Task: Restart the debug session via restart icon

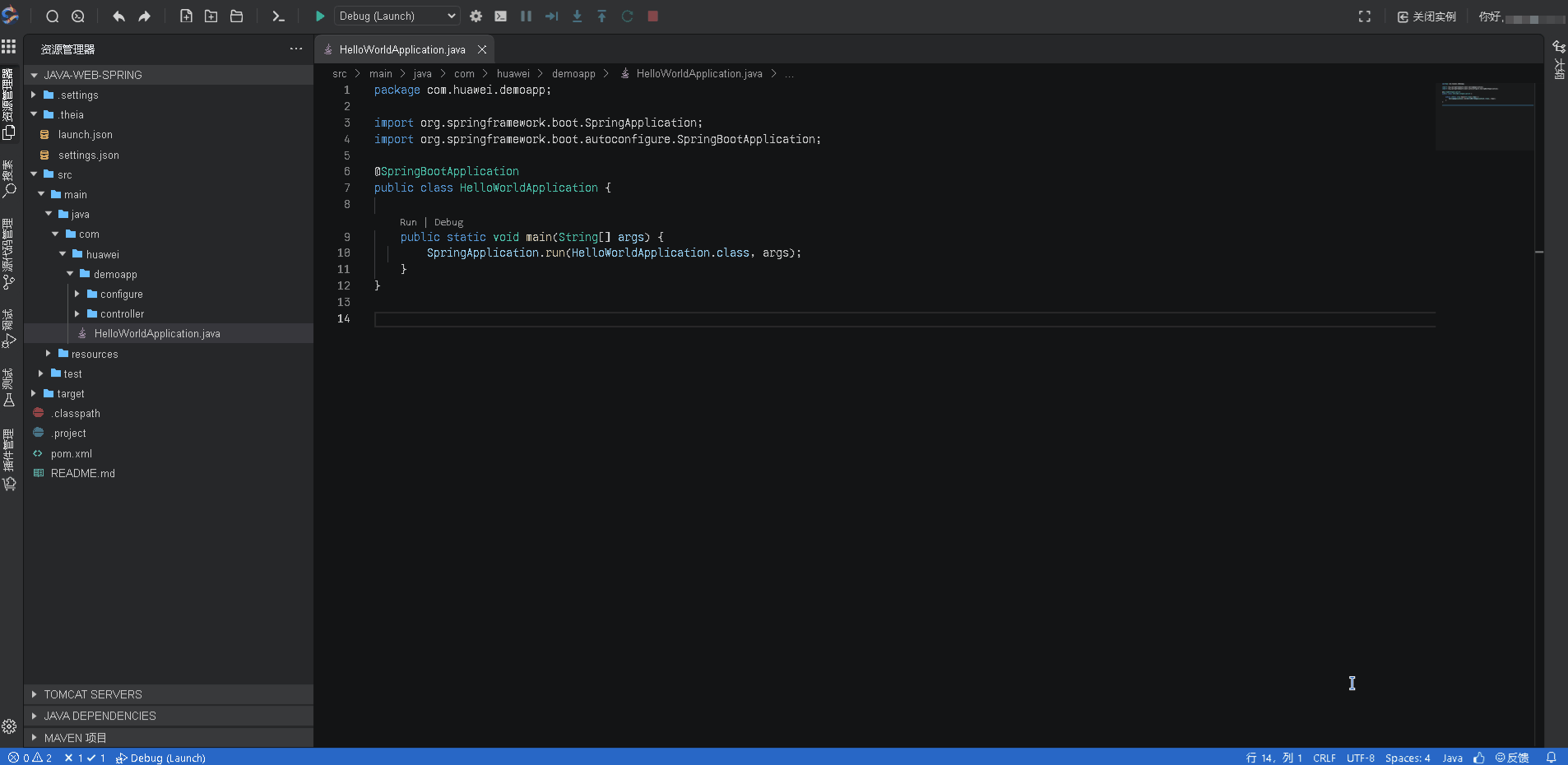Action: 628,16
